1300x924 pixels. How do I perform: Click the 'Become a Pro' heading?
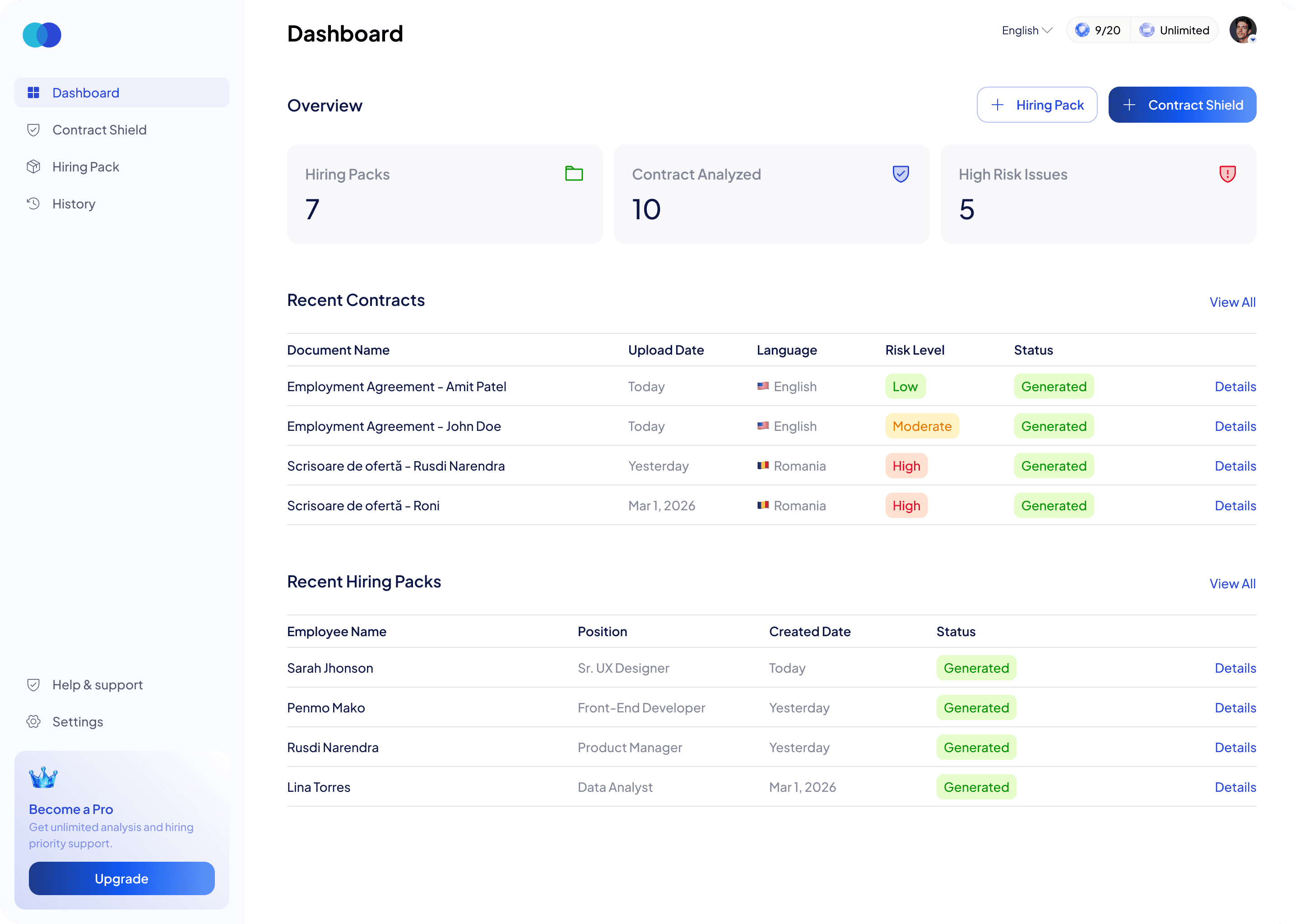71,809
